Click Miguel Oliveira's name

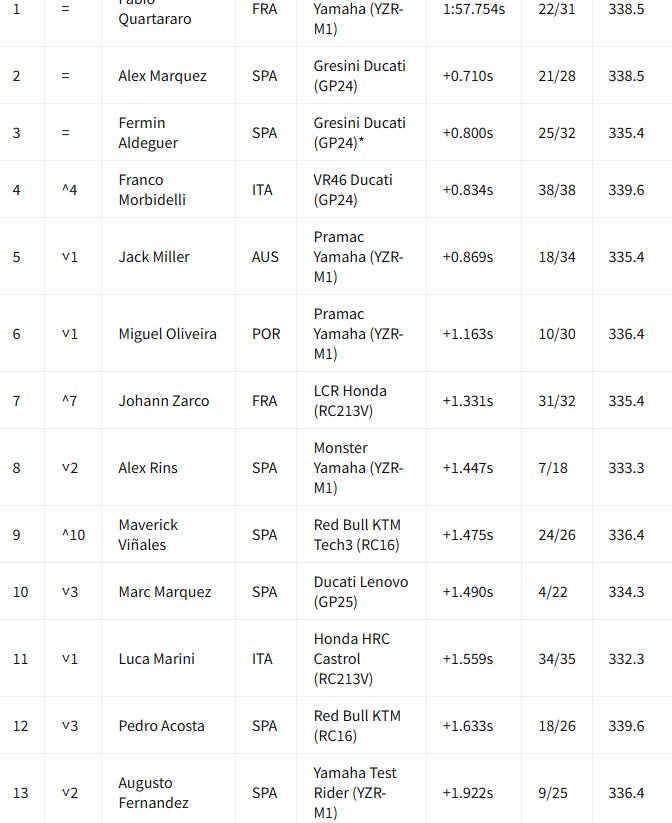(x=167, y=334)
